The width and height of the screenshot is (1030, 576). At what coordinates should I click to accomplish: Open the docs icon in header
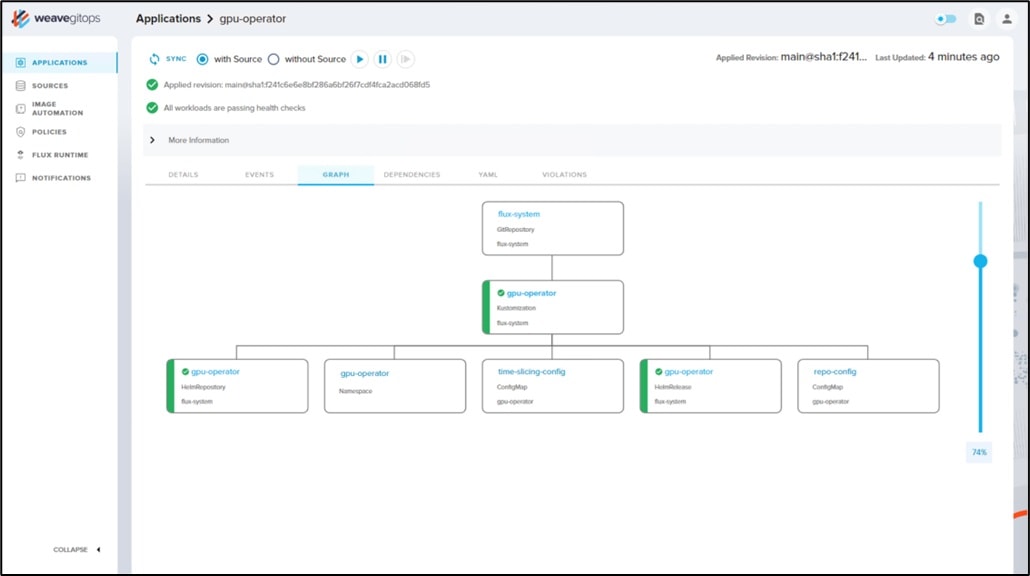[979, 19]
